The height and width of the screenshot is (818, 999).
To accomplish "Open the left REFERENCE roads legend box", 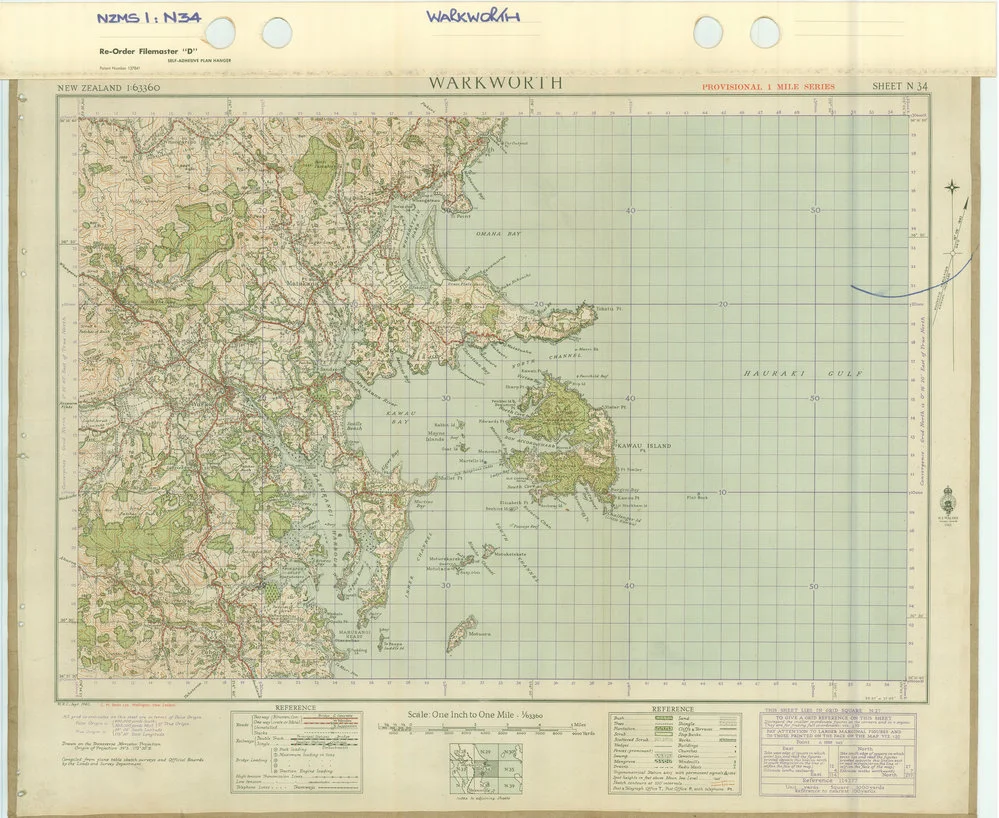I will (x=296, y=750).
